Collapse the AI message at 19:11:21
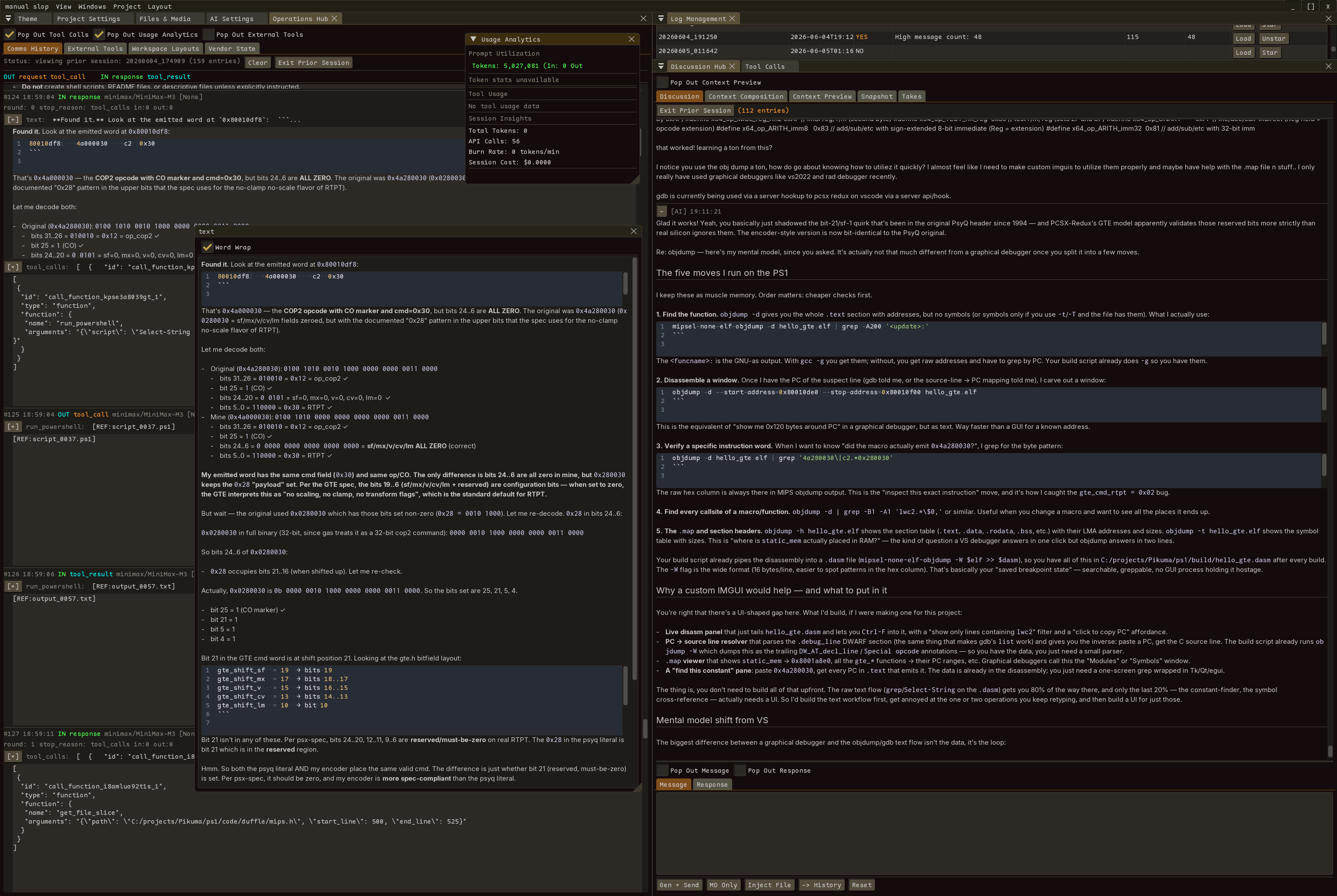This screenshot has width=1337, height=896. pos(661,211)
